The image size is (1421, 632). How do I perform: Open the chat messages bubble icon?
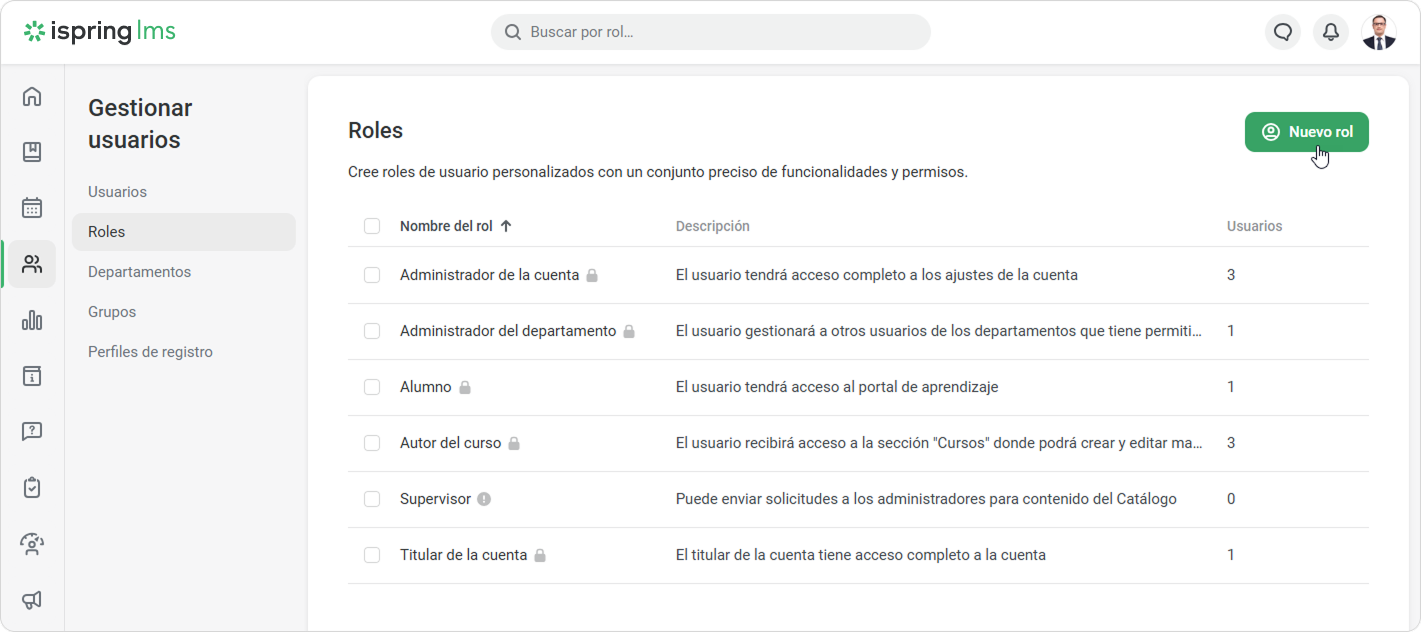click(x=1283, y=32)
